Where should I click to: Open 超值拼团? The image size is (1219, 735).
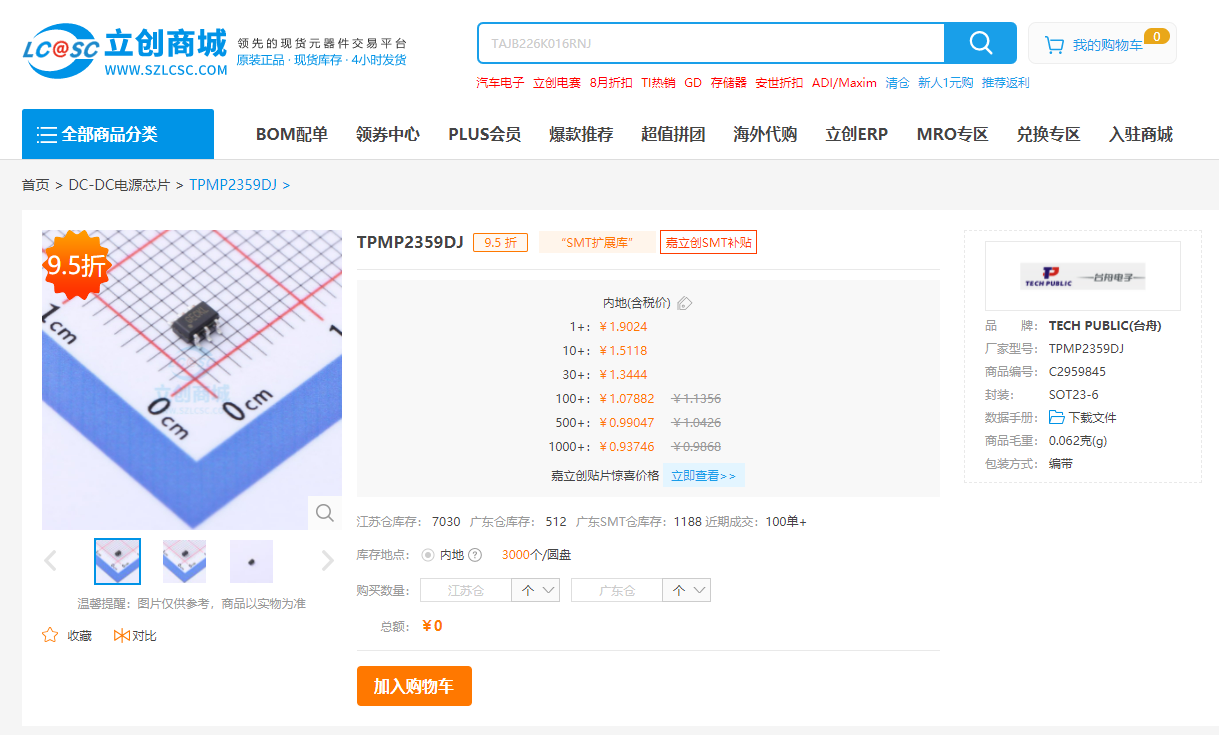click(673, 134)
